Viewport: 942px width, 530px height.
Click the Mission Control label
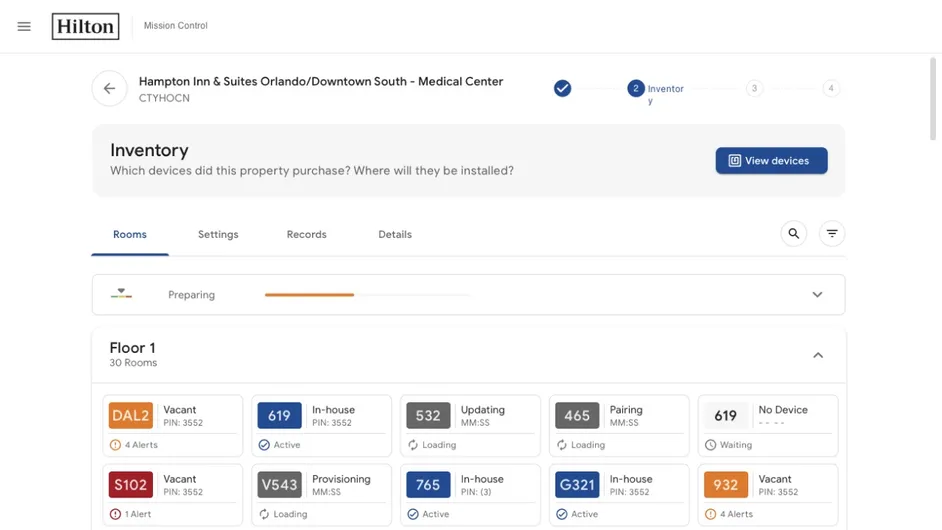click(175, 26)
